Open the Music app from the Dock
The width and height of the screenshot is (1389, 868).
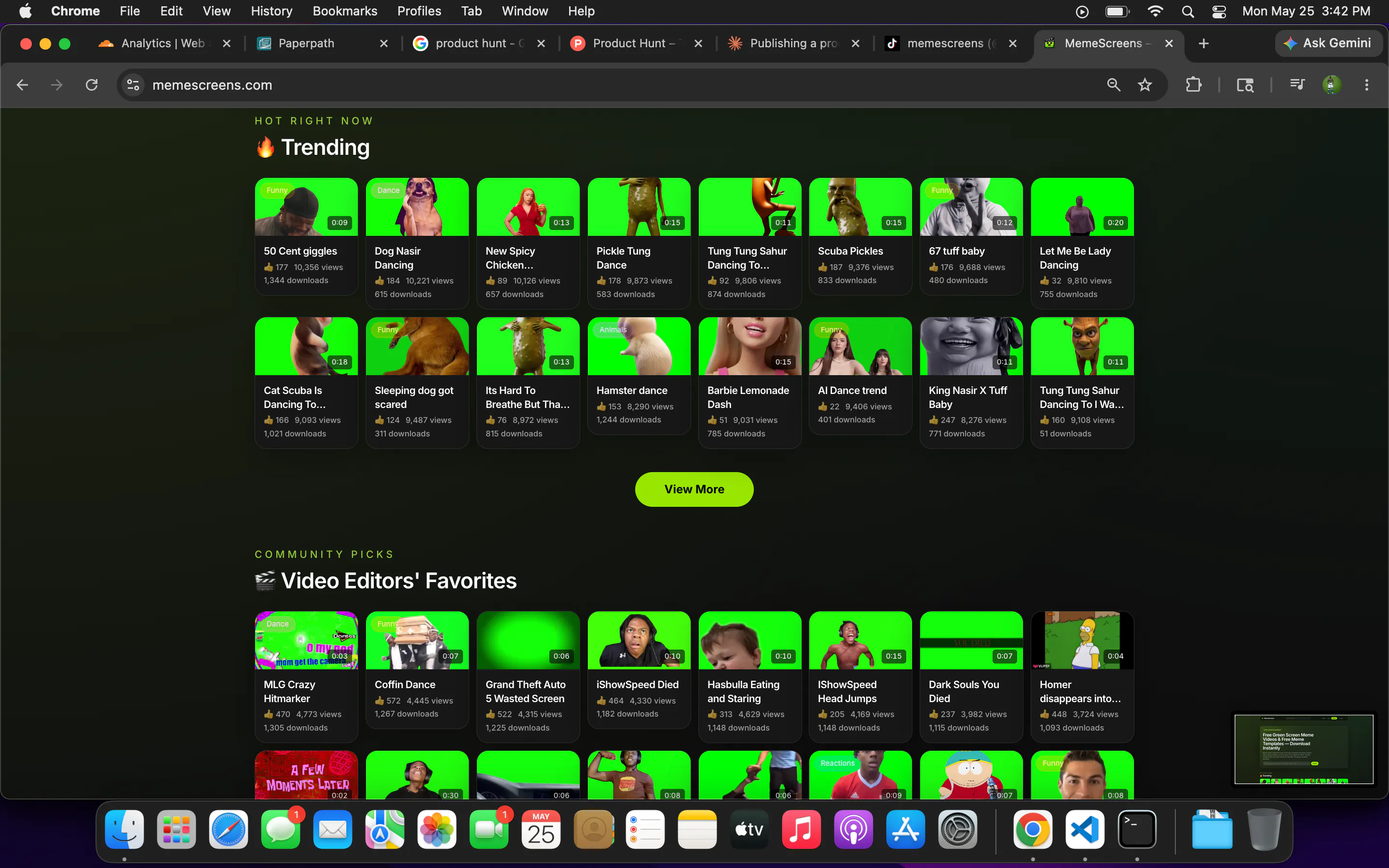[801, 829]
